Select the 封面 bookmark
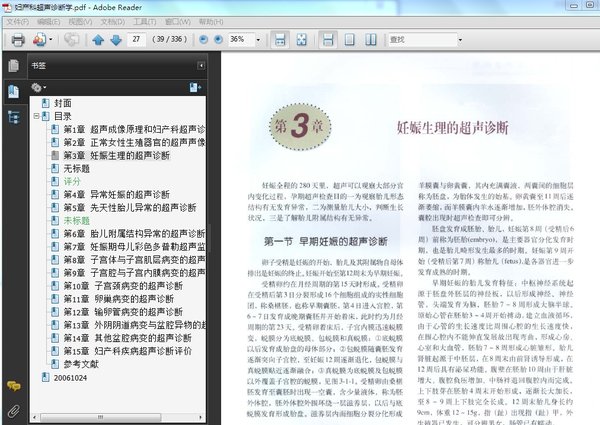The width and height of the screenshot is (600, 425). coord(63,103)
